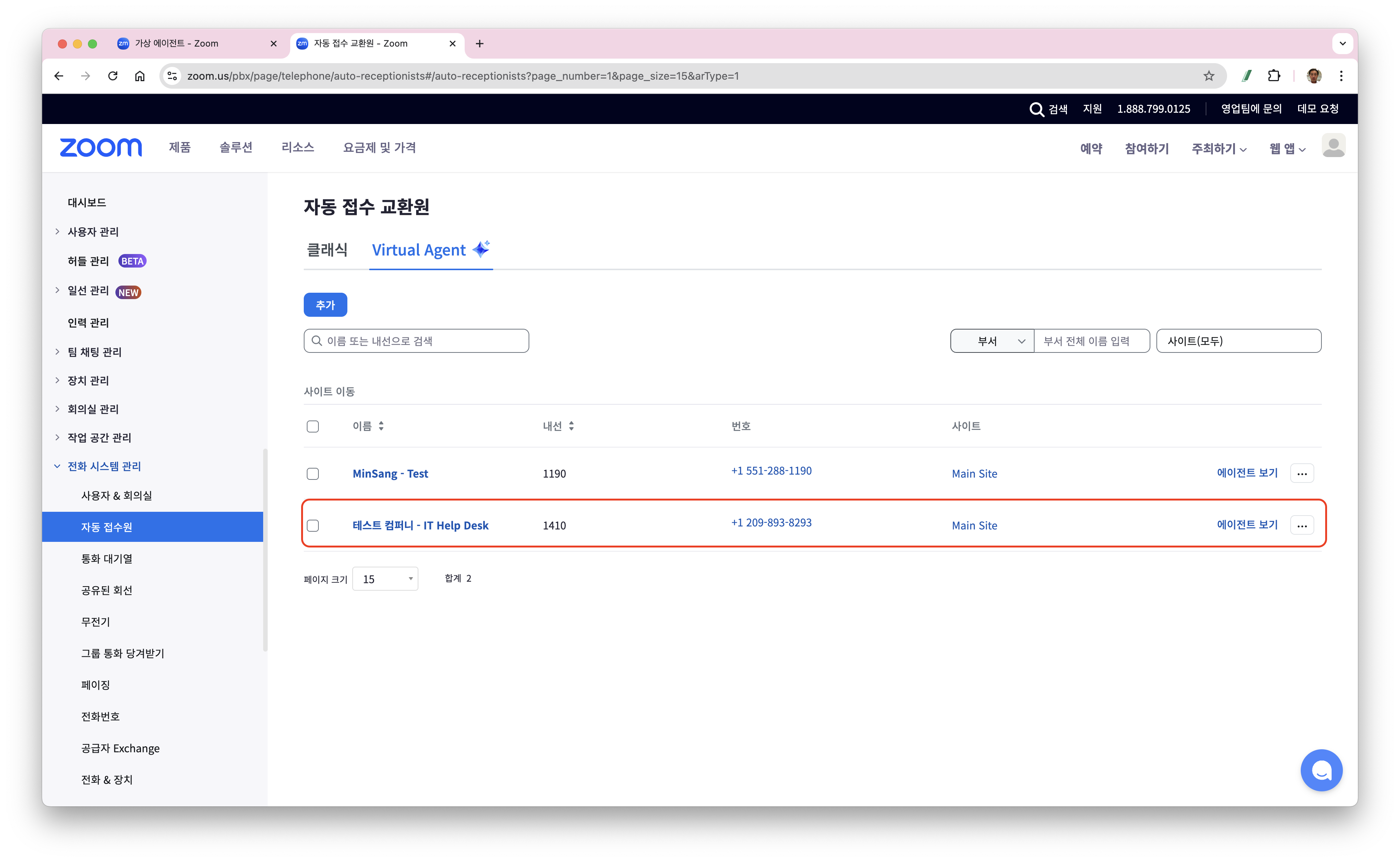Open the 솔루션 menu
Image resolution: width=1400 pixels, height=862 pixels.
pyautogui.click(x=235, y=147)
